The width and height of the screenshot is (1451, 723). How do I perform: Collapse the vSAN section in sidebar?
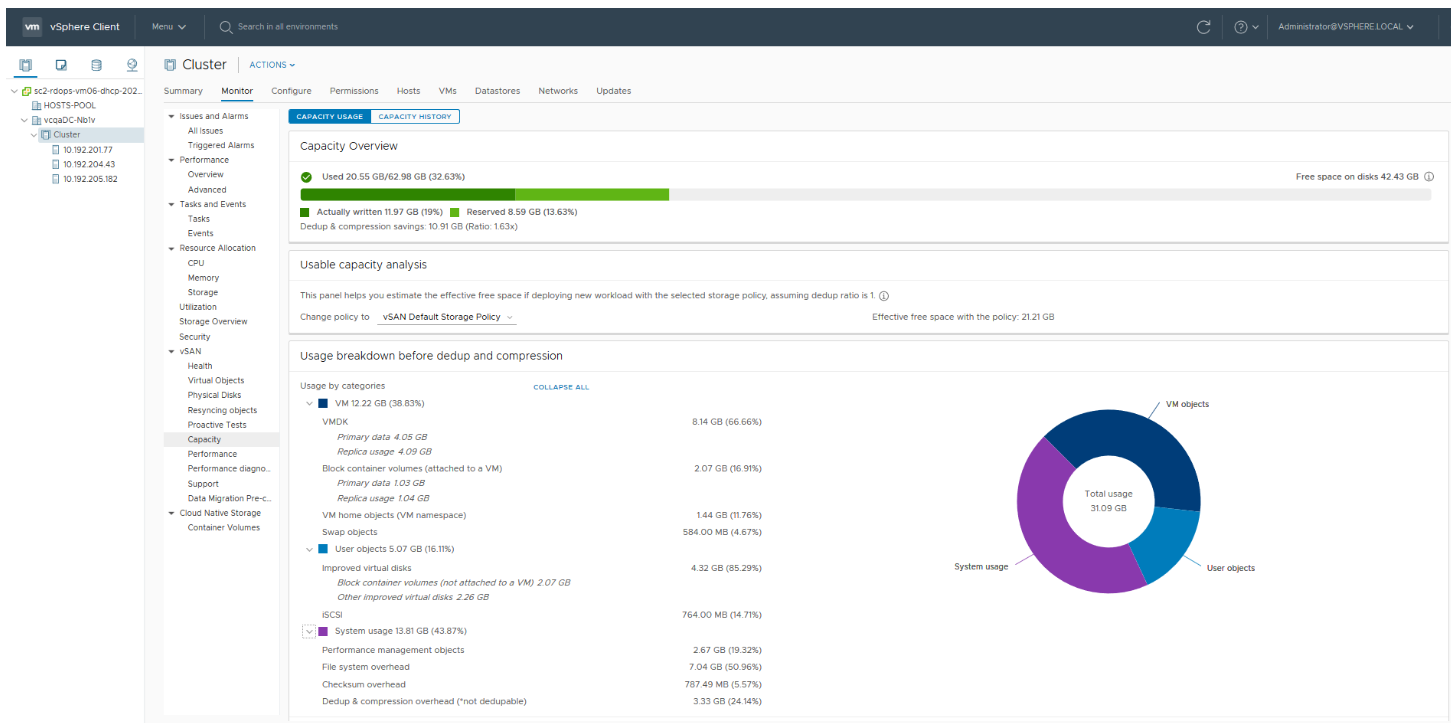(171, 351)
